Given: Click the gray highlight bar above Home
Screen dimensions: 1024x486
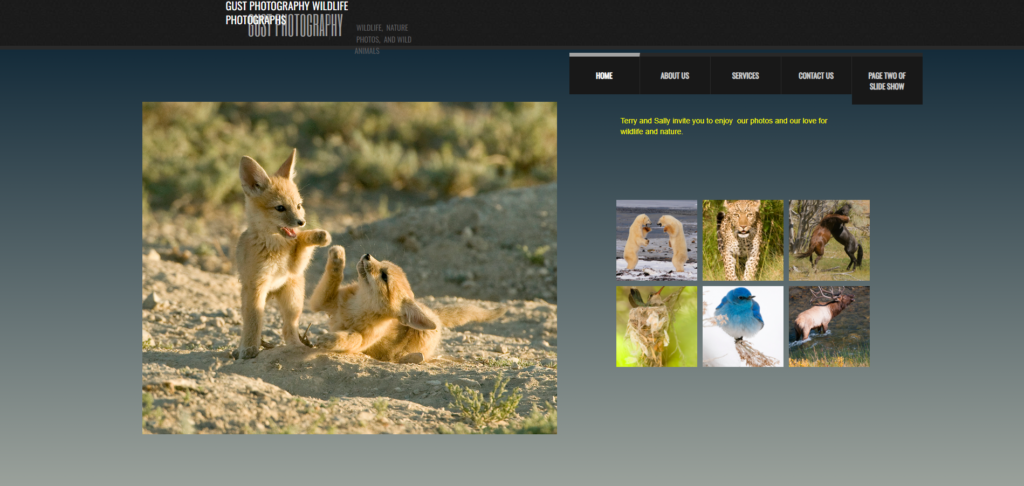Looking at the screenshot, I should [x=604, y=54].
